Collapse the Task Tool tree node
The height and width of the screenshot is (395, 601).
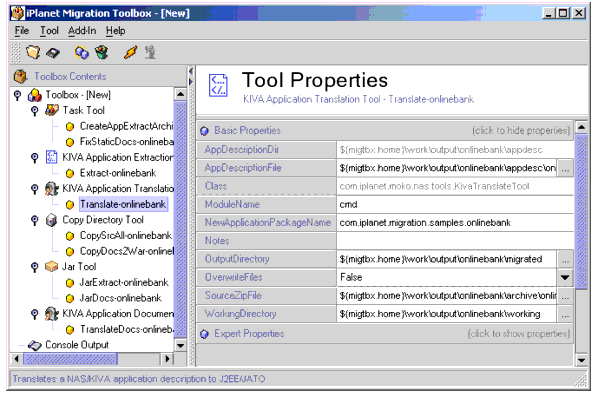coord(34,111)
